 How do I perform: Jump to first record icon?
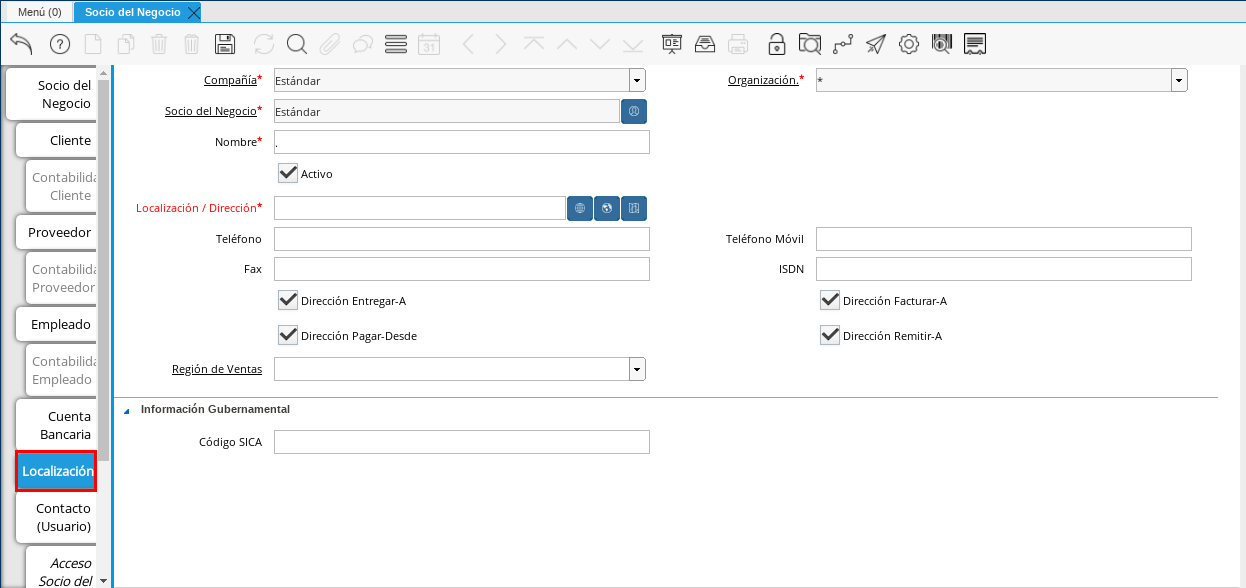click(534, 44)
